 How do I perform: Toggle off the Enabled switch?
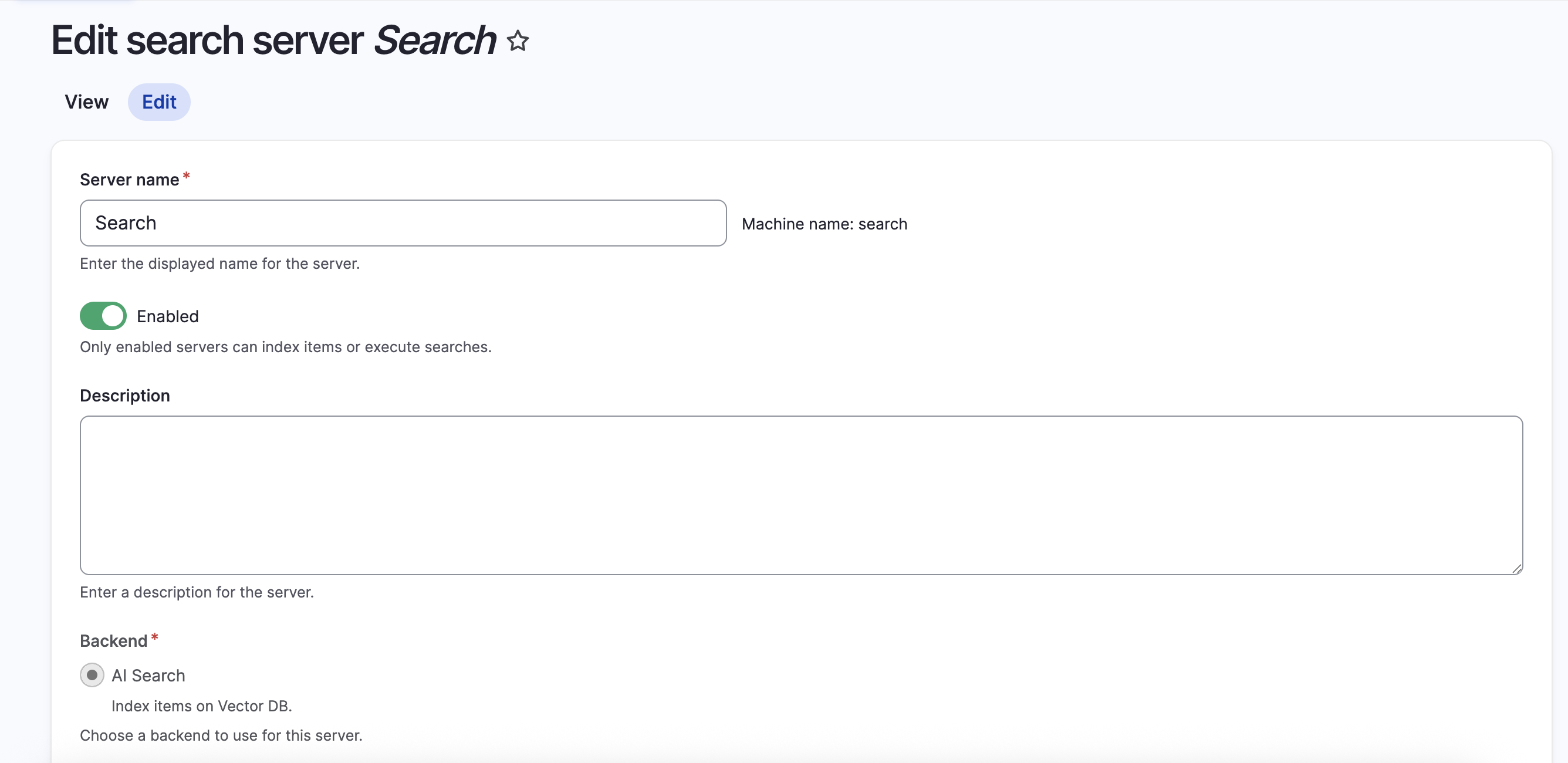103,315
